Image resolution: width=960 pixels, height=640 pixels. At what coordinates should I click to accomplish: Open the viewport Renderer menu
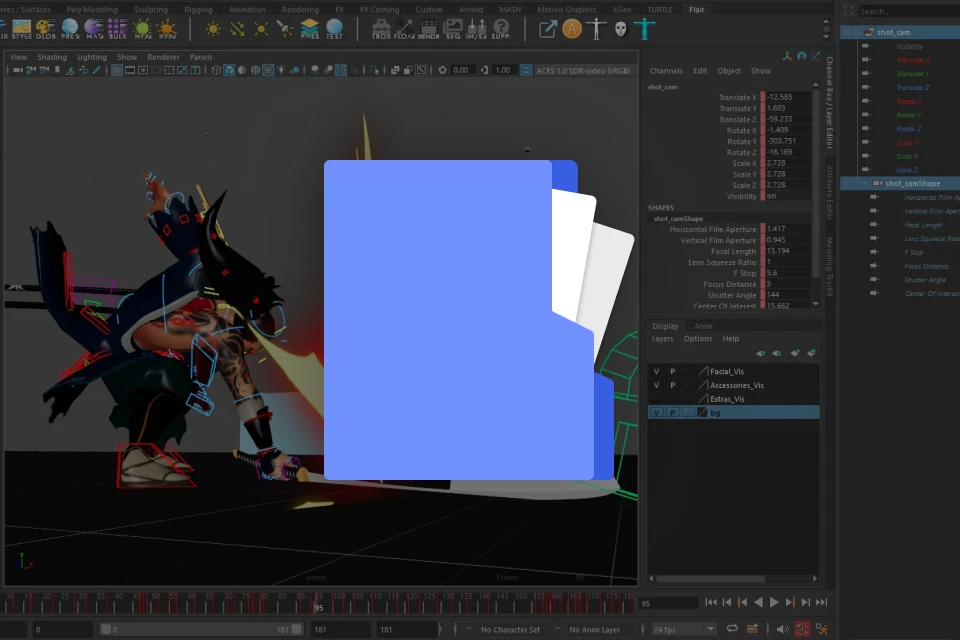[x=163, y=57]
